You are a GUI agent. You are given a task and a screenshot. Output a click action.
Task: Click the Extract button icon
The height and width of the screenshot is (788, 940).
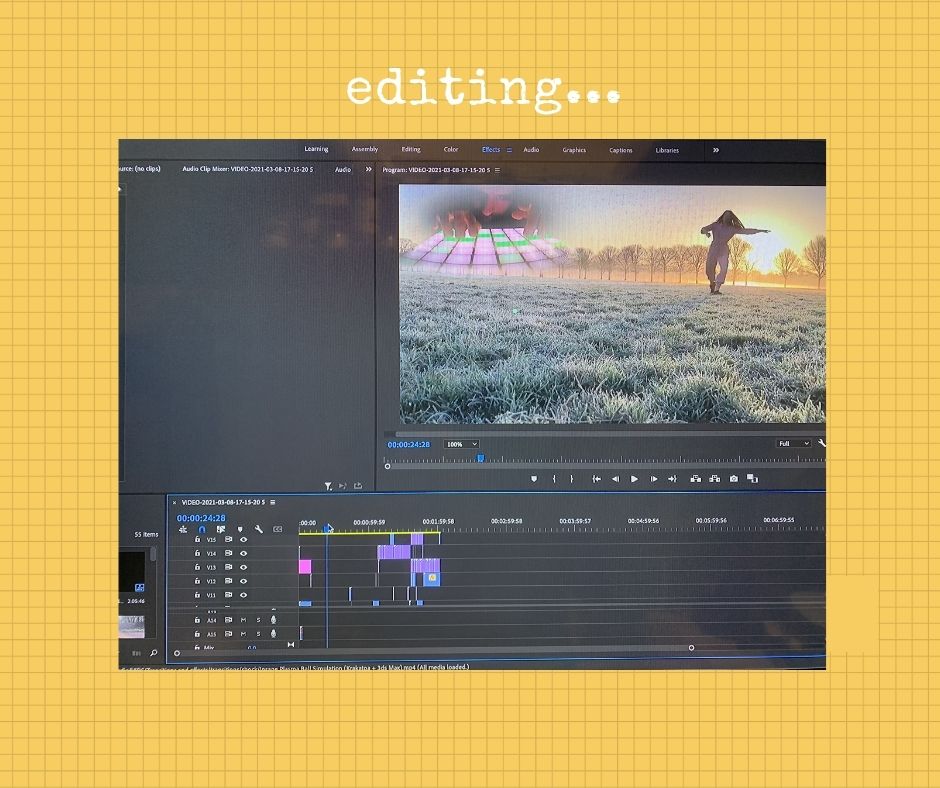point(714,479)
